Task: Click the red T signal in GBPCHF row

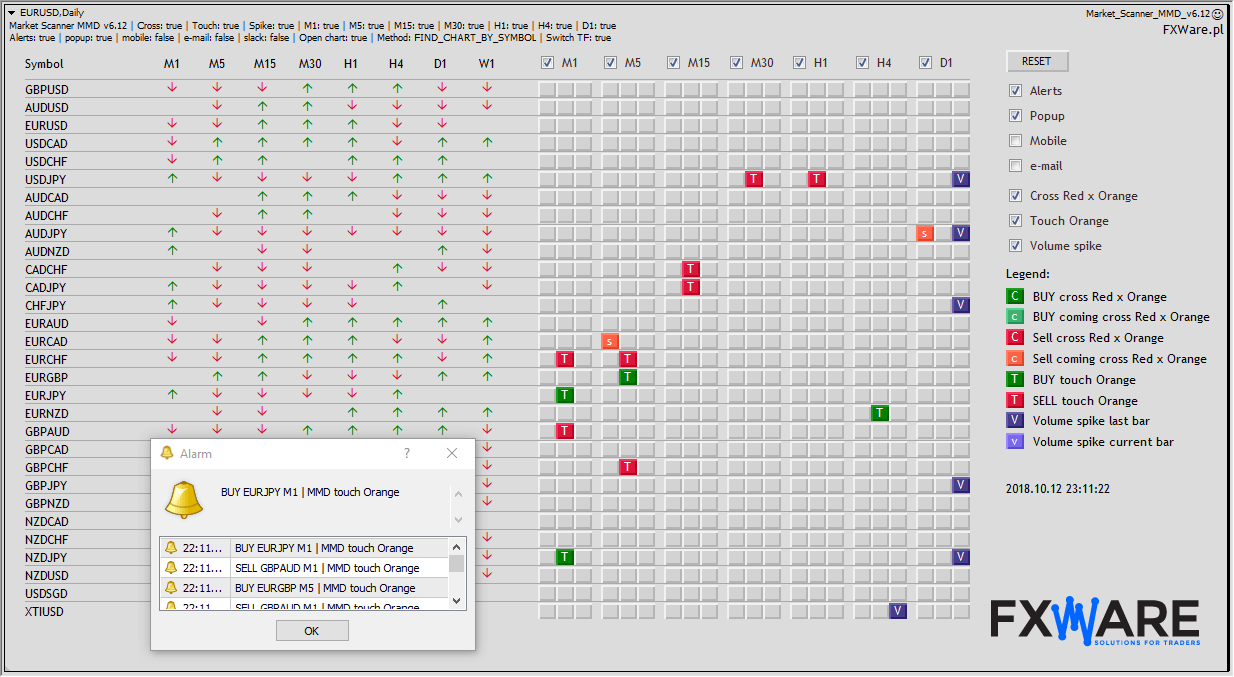Action: [x=628, y=467]
